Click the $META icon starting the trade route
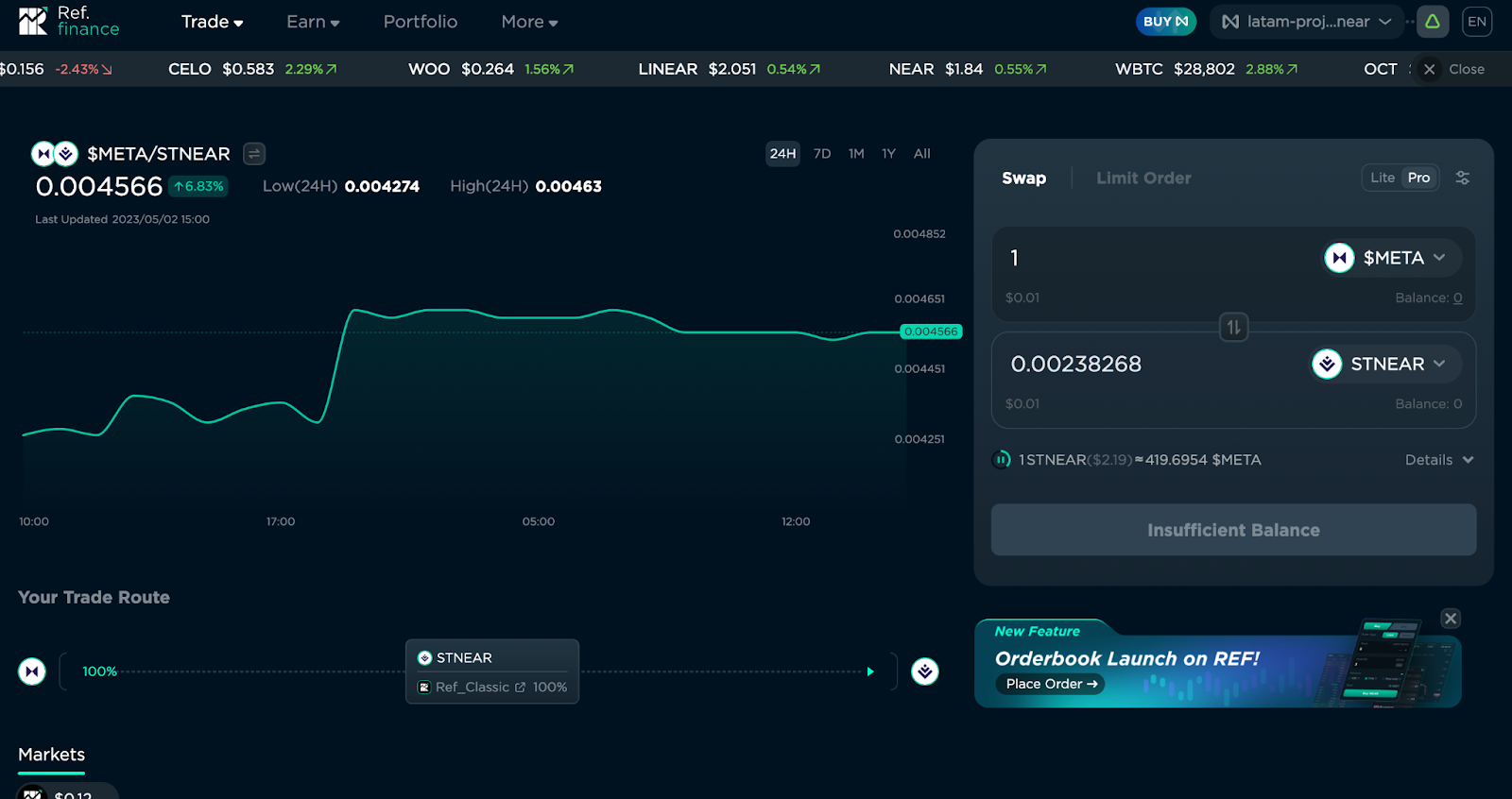 pyautogui.click(x=32, y=671)
